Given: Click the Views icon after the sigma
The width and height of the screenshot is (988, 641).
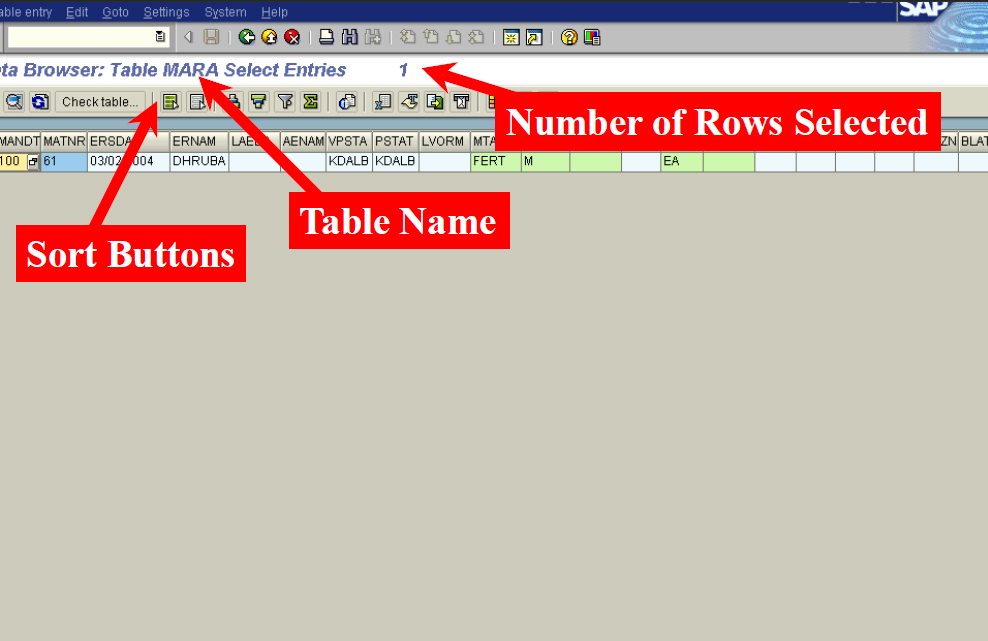Looking at the screenshot, I should (x=347, y=101).
